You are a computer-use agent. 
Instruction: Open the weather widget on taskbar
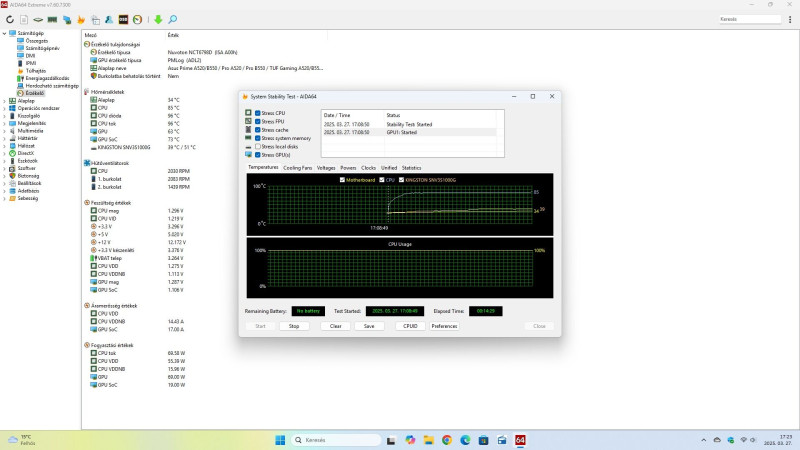[21, 440]
